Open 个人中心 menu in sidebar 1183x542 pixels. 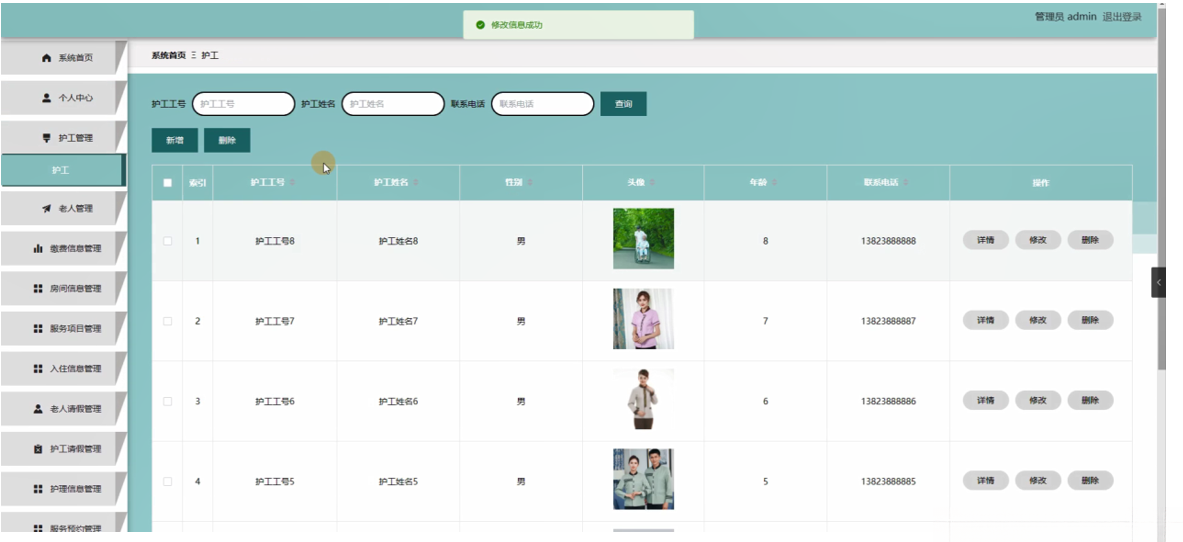tap(63, 98)
